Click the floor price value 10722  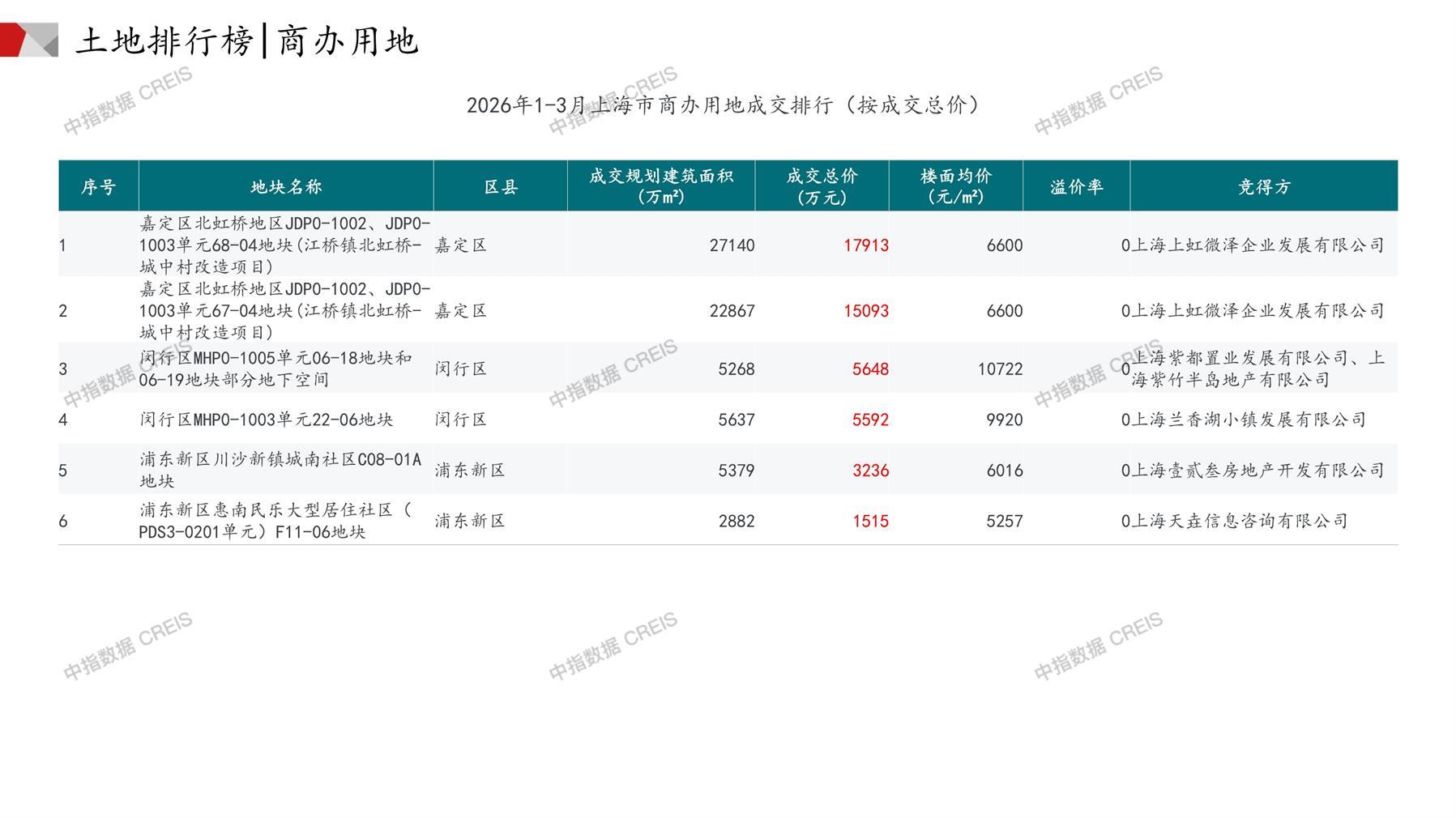tap(1000, 369)
